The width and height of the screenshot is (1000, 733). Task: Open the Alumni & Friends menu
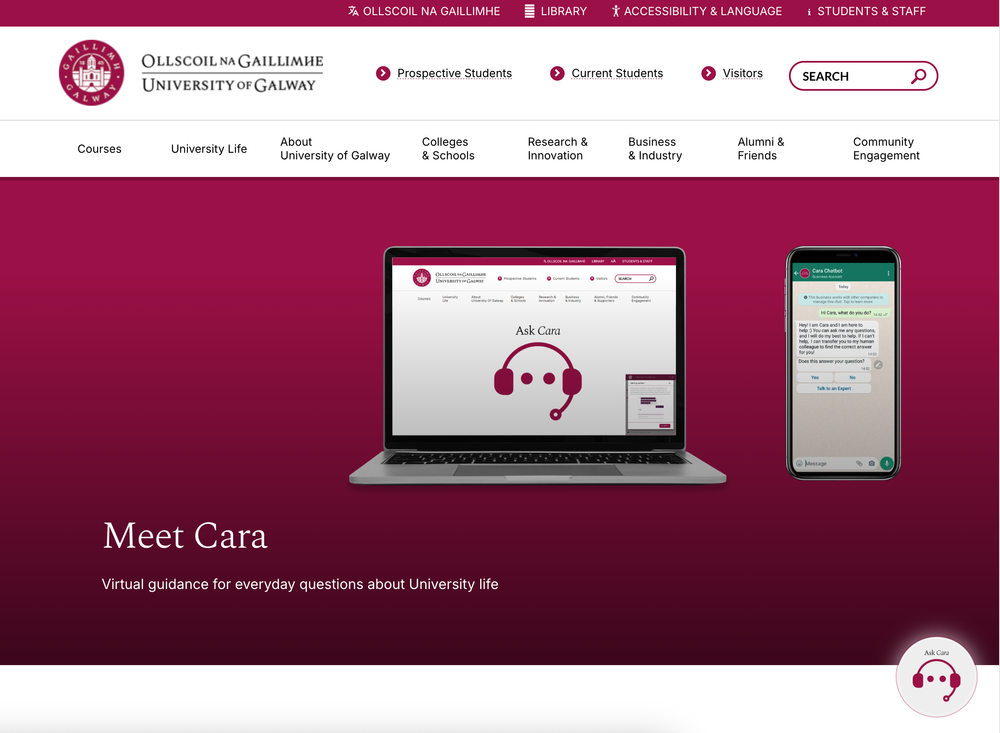pos(761,149)
